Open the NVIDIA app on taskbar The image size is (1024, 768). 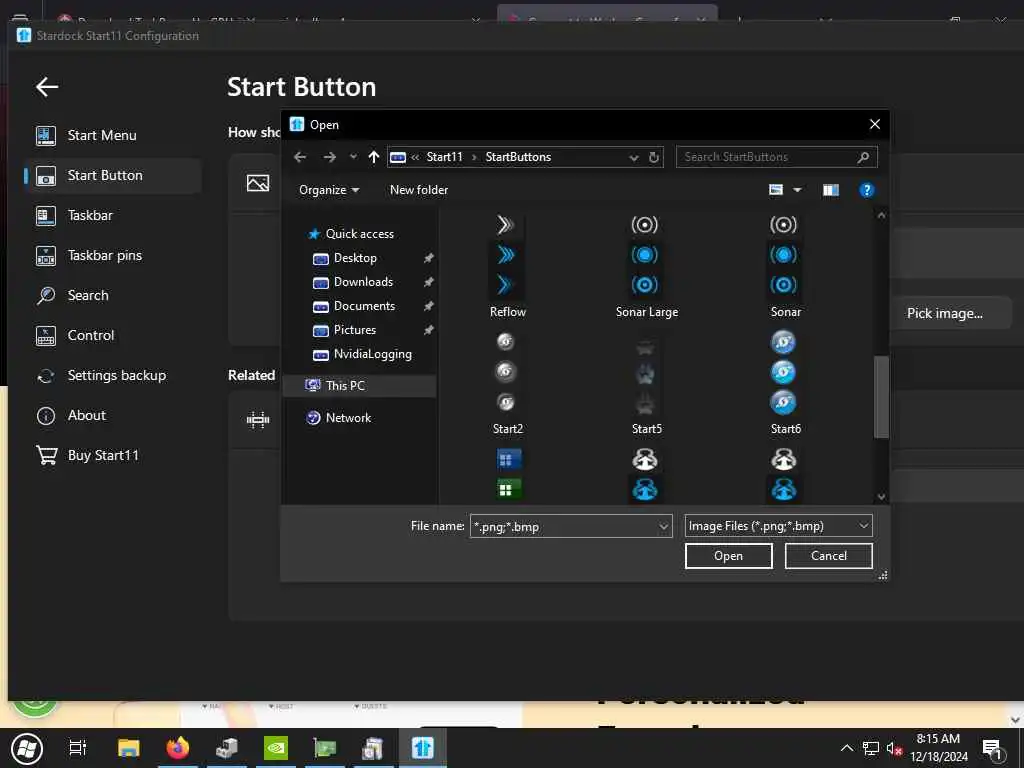tap(276, 748)
